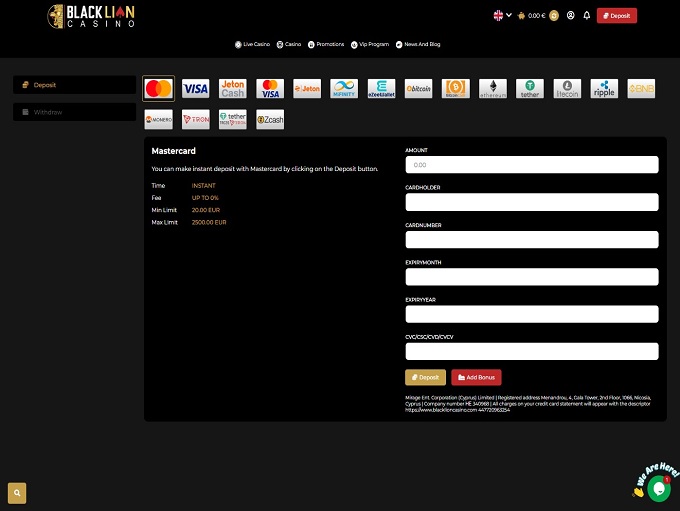The height and width of the screenshot is (511, 680).
Task: Open the user account profile icon
Action: [x=570, y=16]
